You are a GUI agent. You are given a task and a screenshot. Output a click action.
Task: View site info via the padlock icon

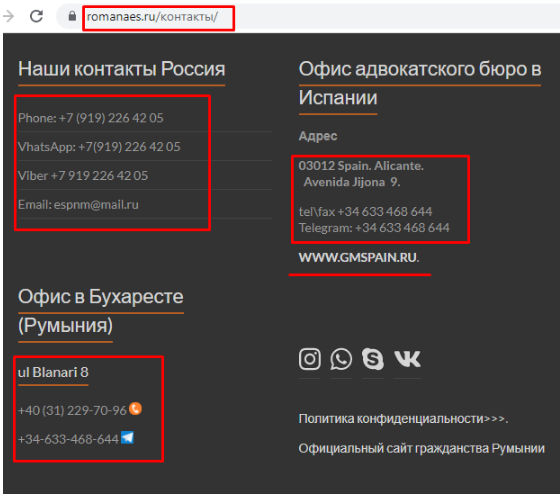click(x=72, y=16)
